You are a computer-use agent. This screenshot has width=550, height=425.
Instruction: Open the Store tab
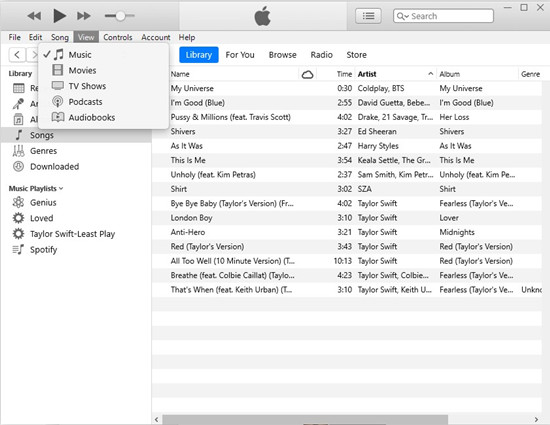[x=356, y=55]
